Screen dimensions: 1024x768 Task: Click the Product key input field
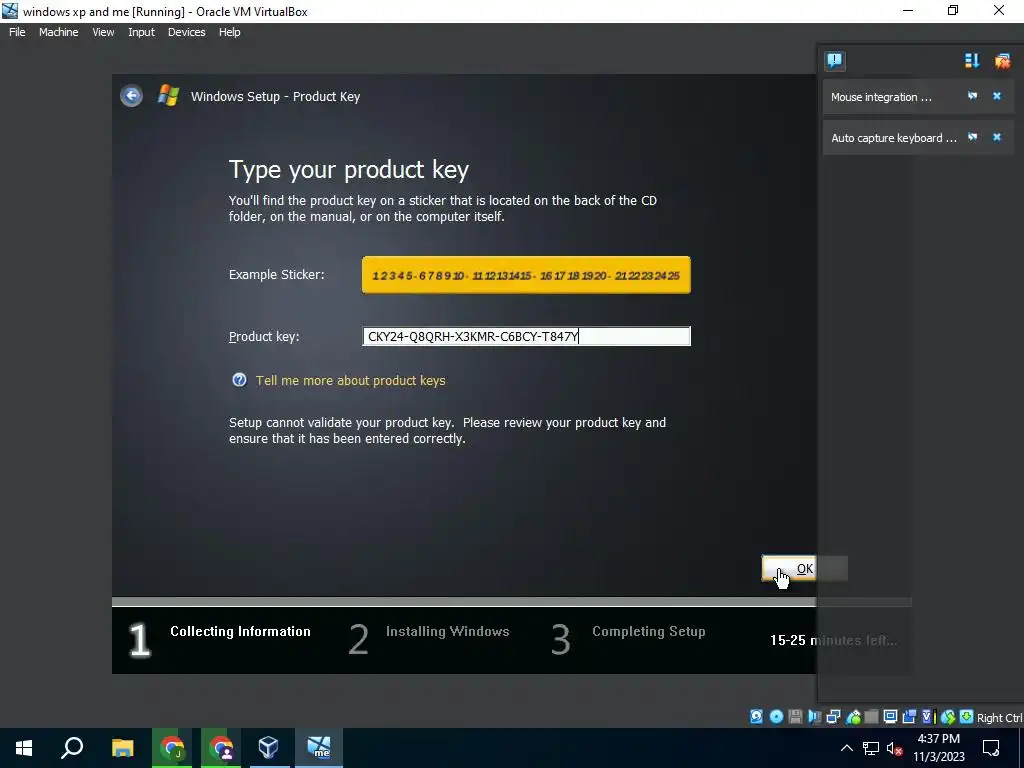tap(526, 336)
